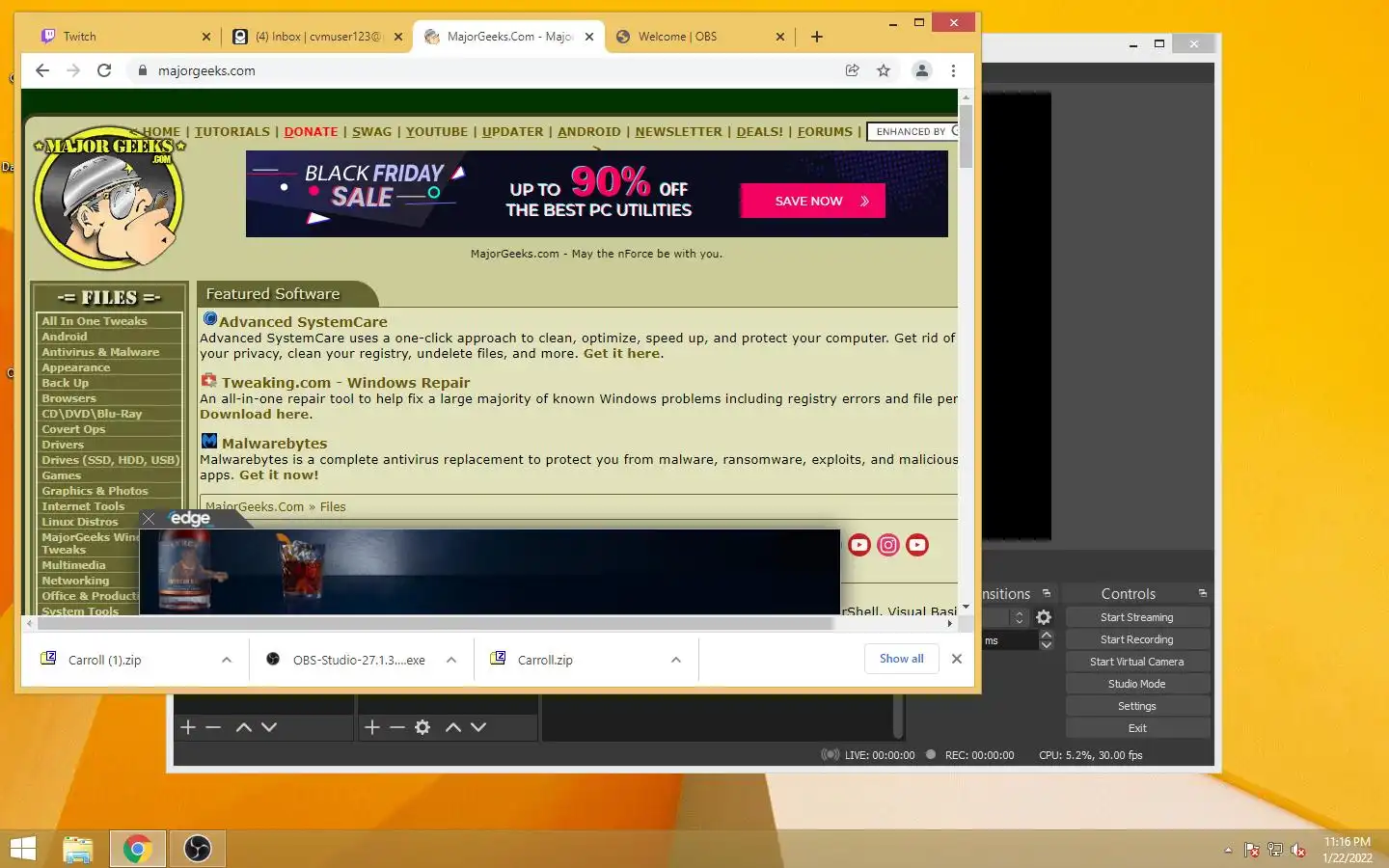The height and width of the screenshot is (868, 1389).
Task: Click Start Recording in OBS
Action: 1137,639
